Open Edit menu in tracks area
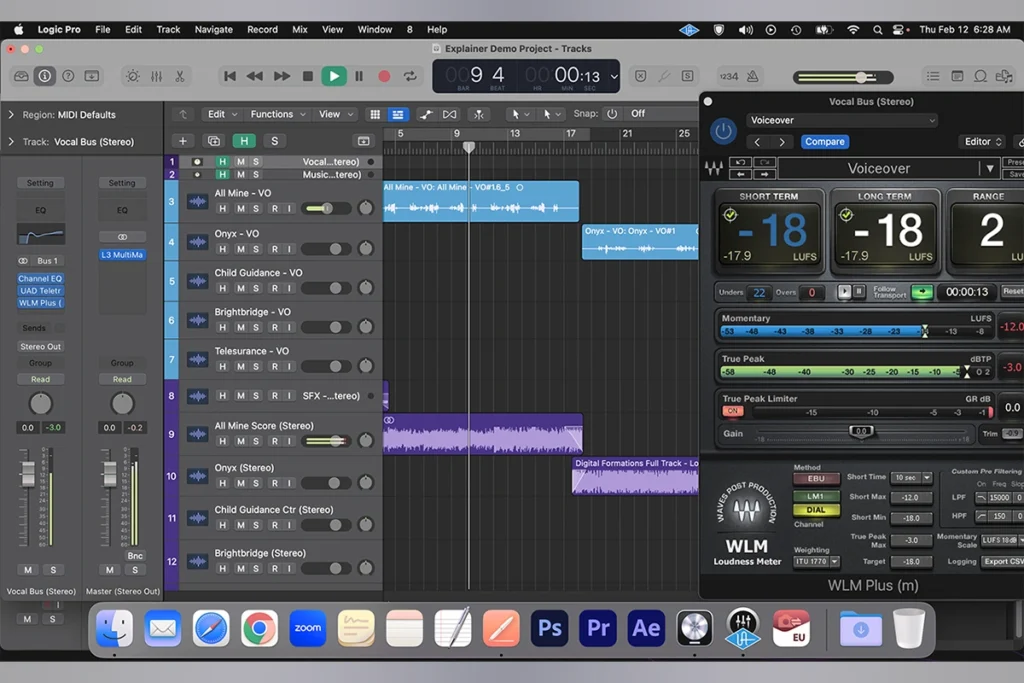The width and height of the screenshot is (1024, 683). pos(222,114)
